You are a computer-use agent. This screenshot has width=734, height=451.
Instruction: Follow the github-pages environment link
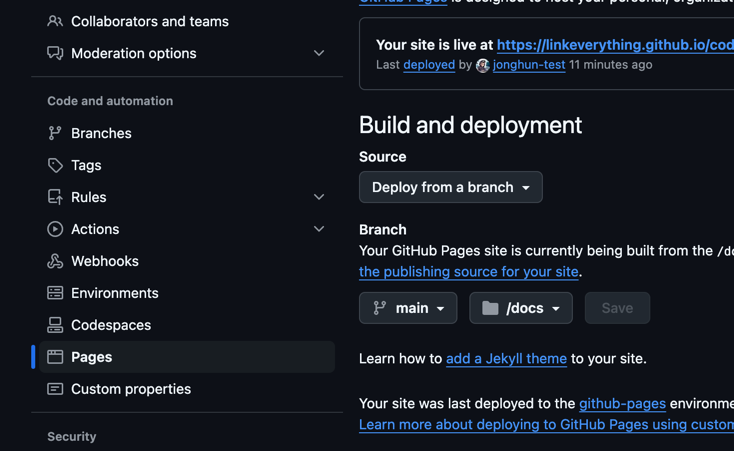point(622,403)
